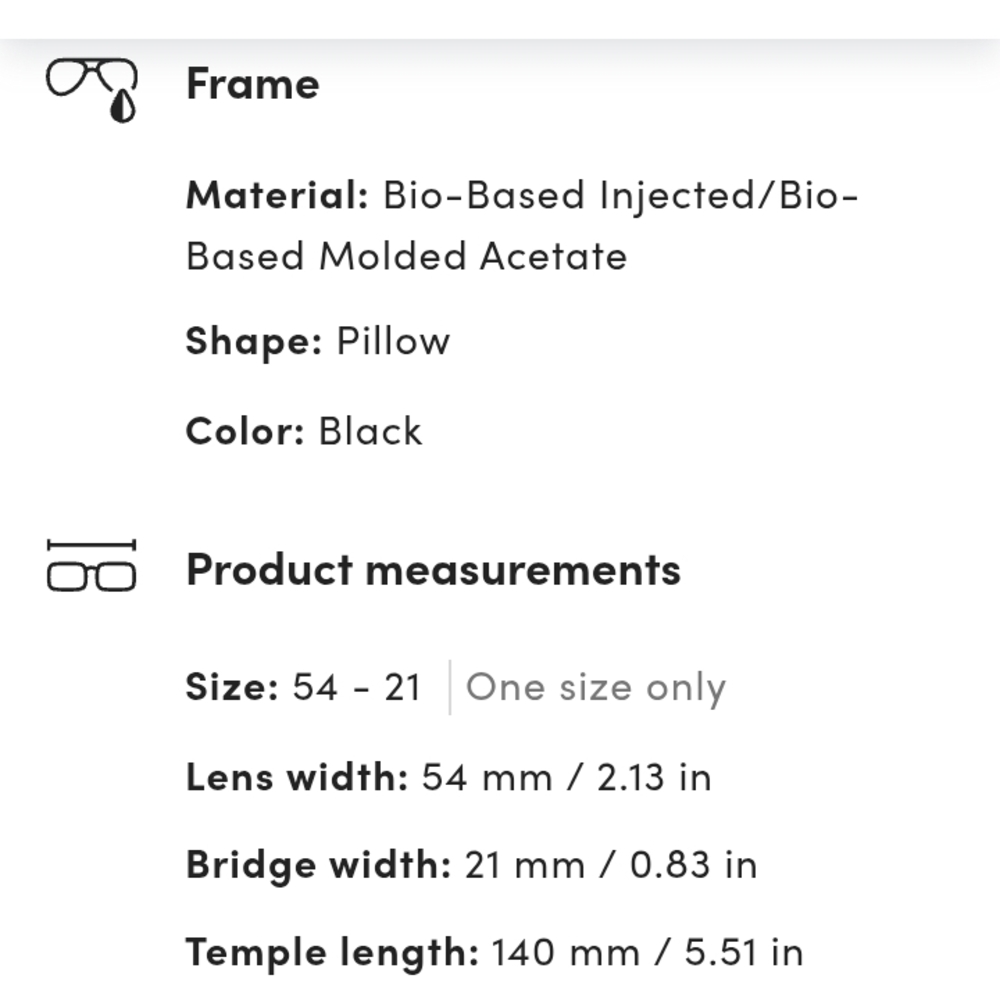Select the 54 mm / 2.13 in value
This screenshot has width=1000, height=1000.
(566, 777)
